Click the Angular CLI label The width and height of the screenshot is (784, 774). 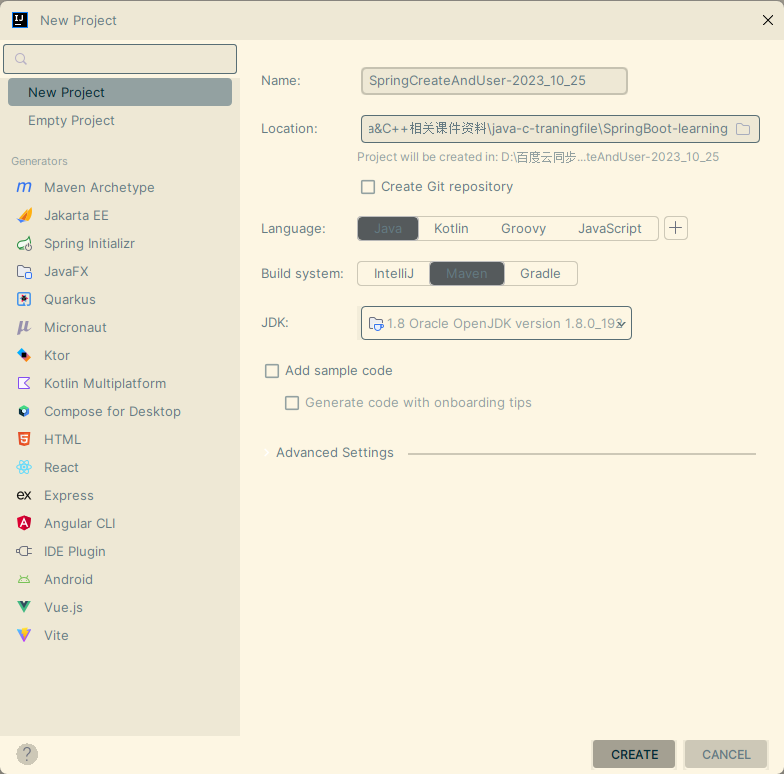[x=80, y=524]
